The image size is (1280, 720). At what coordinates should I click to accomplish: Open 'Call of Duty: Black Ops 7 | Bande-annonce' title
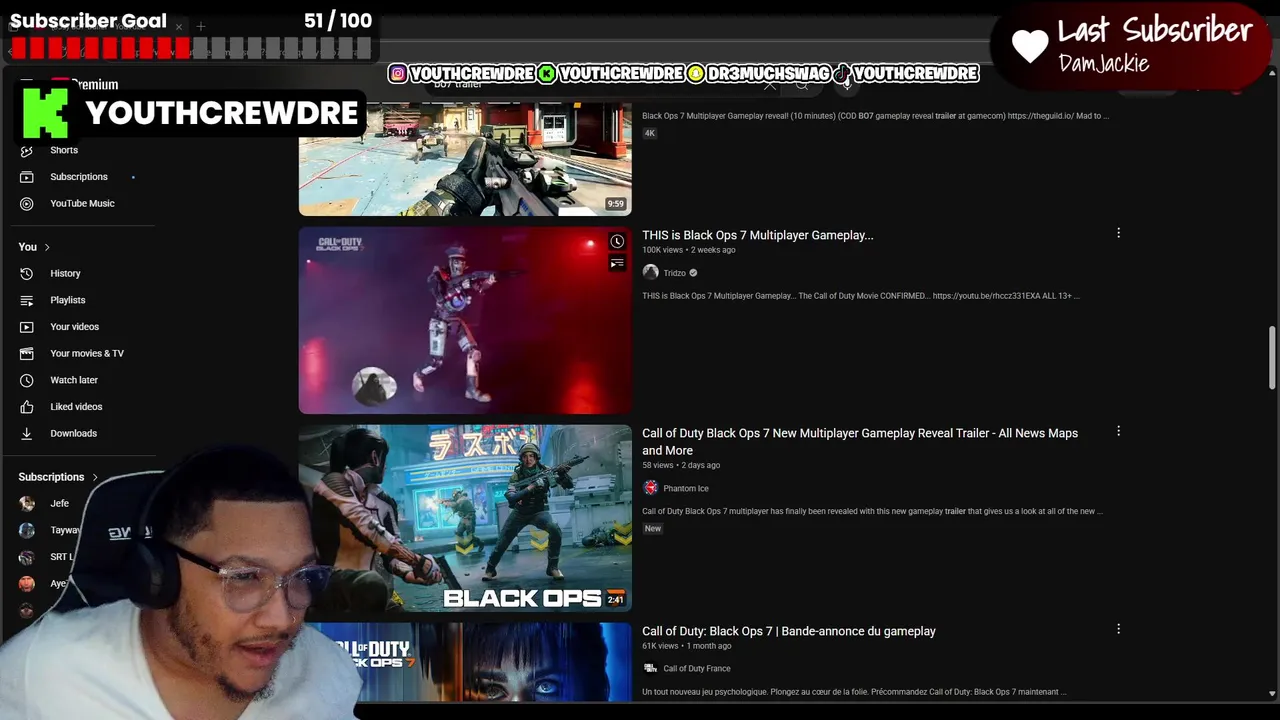click(x=789, y=631)
